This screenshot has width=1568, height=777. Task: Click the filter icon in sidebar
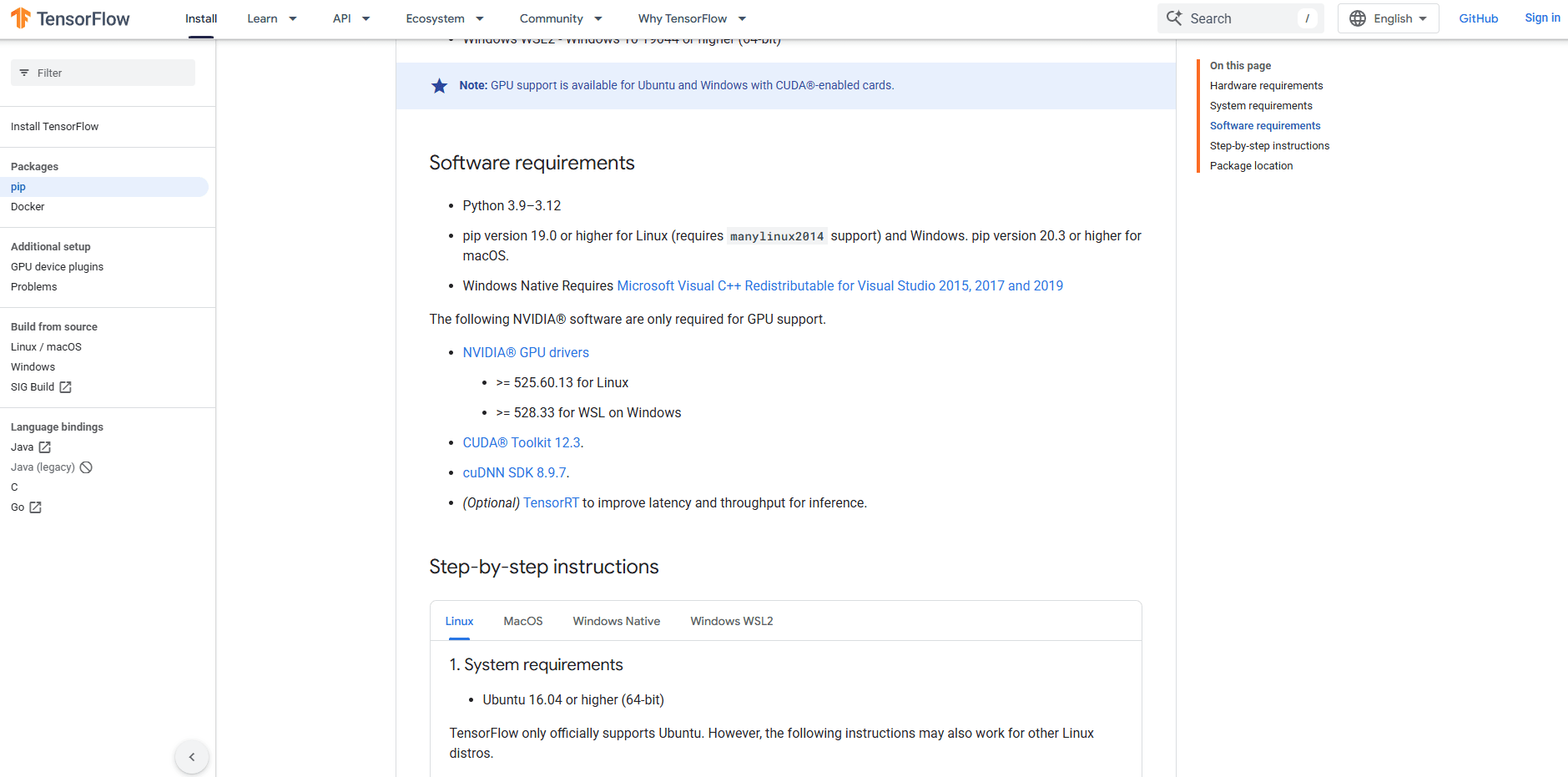coord(24,73)
